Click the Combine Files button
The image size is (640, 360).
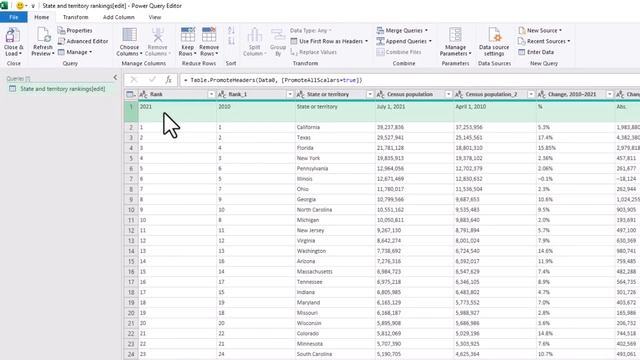399,52
